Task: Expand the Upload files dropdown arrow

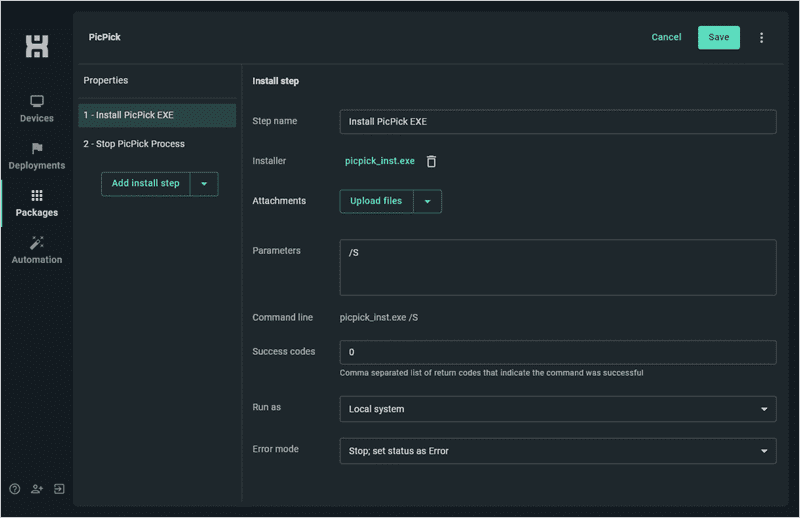Action: (428, 202)
